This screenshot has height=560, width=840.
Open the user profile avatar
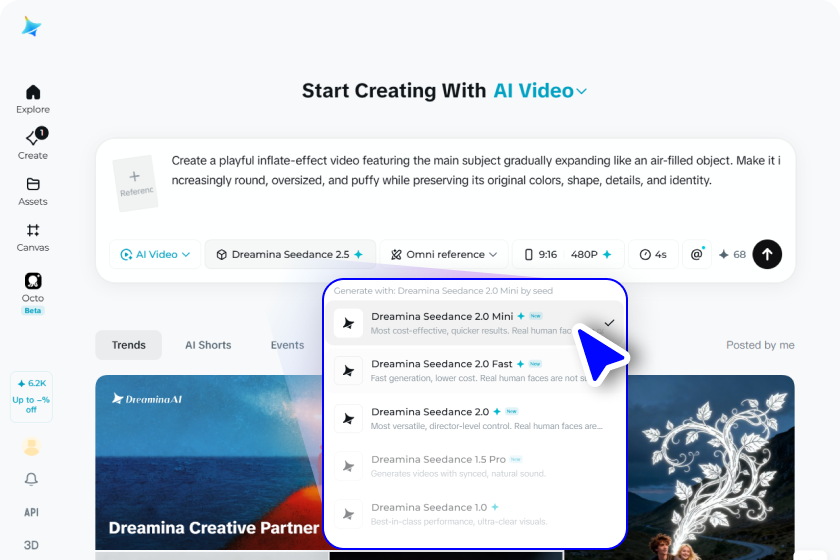coord(32,446)
